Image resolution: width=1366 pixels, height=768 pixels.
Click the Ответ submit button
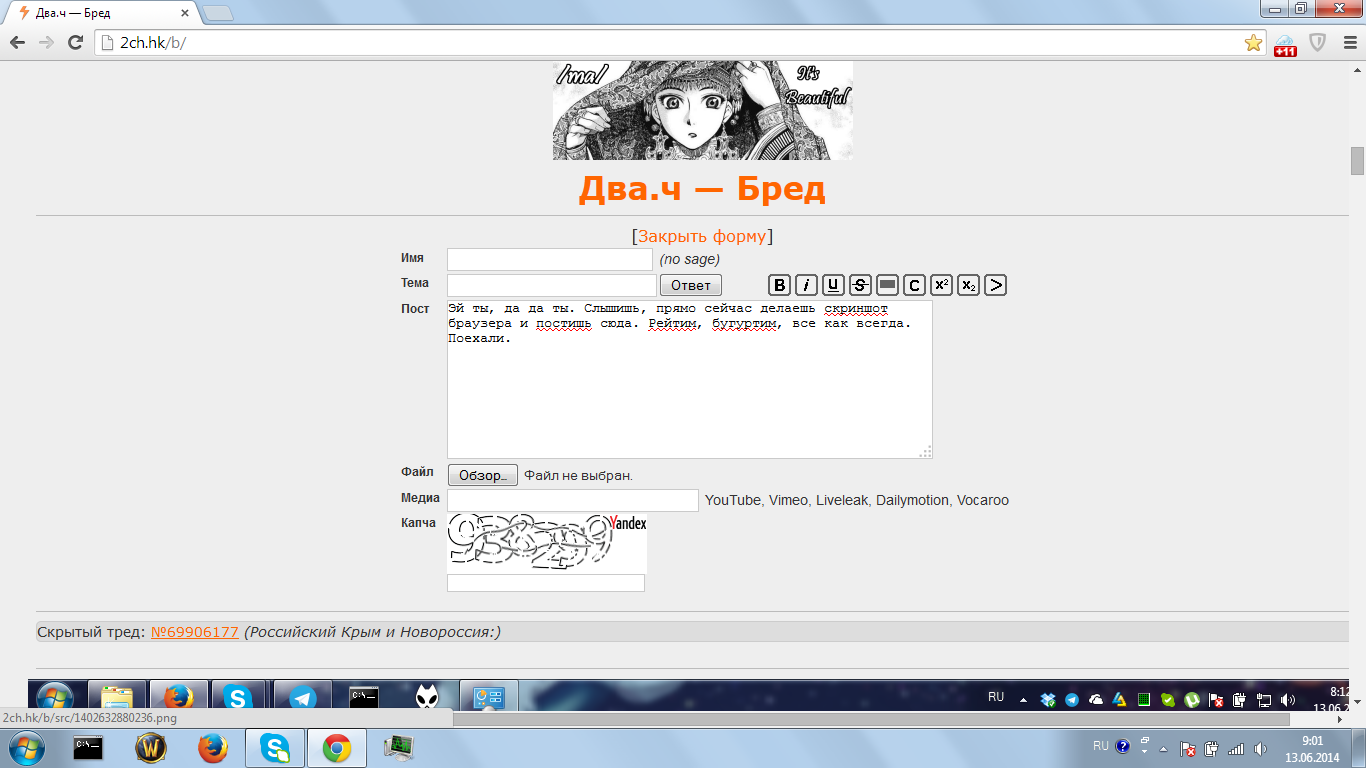pyautogui.click(x=691, y=285)
